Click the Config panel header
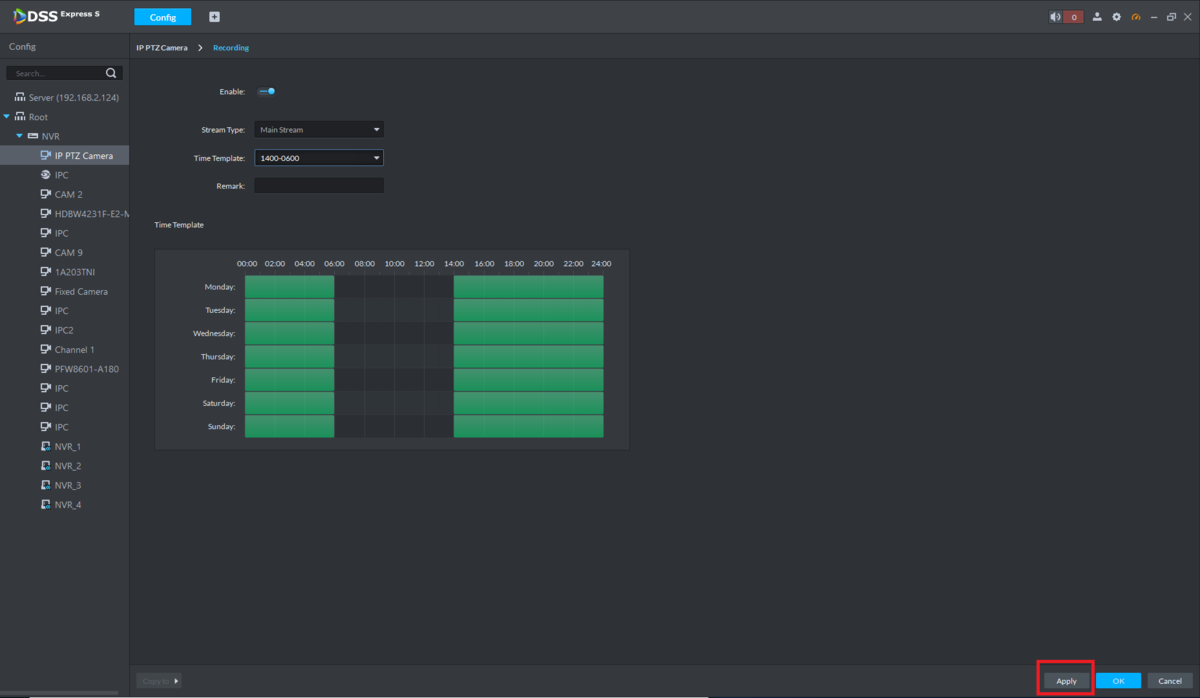 click(22, 46)
